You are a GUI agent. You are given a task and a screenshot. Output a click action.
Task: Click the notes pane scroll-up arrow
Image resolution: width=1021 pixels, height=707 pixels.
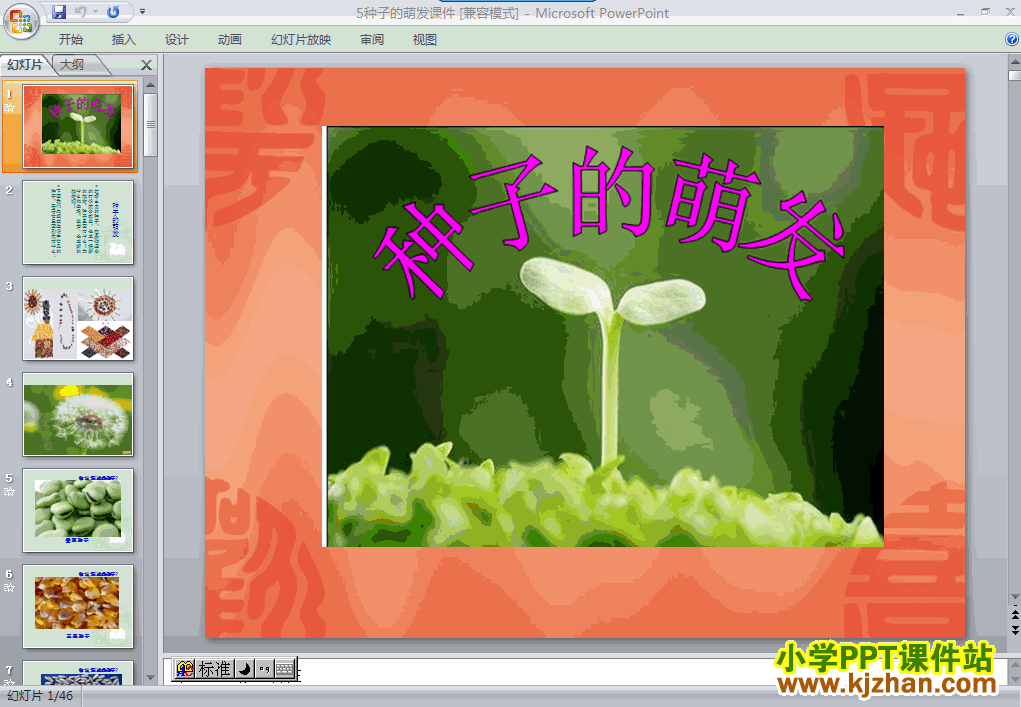pyautogui.click(x=1014, y=664)
